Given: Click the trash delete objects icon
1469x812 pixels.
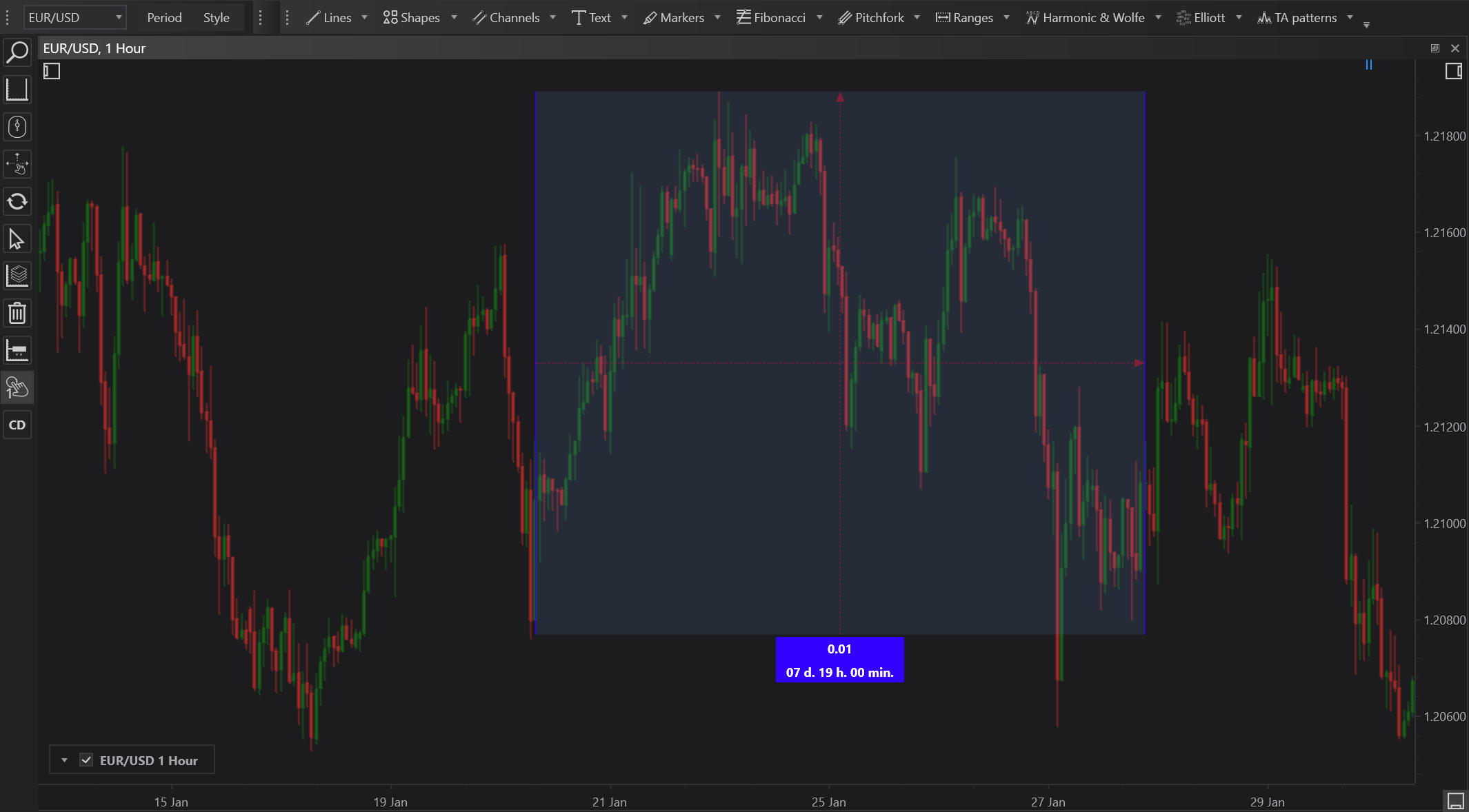Looking at the screenshot, I should pyautogui.click(x=17, y=314).
